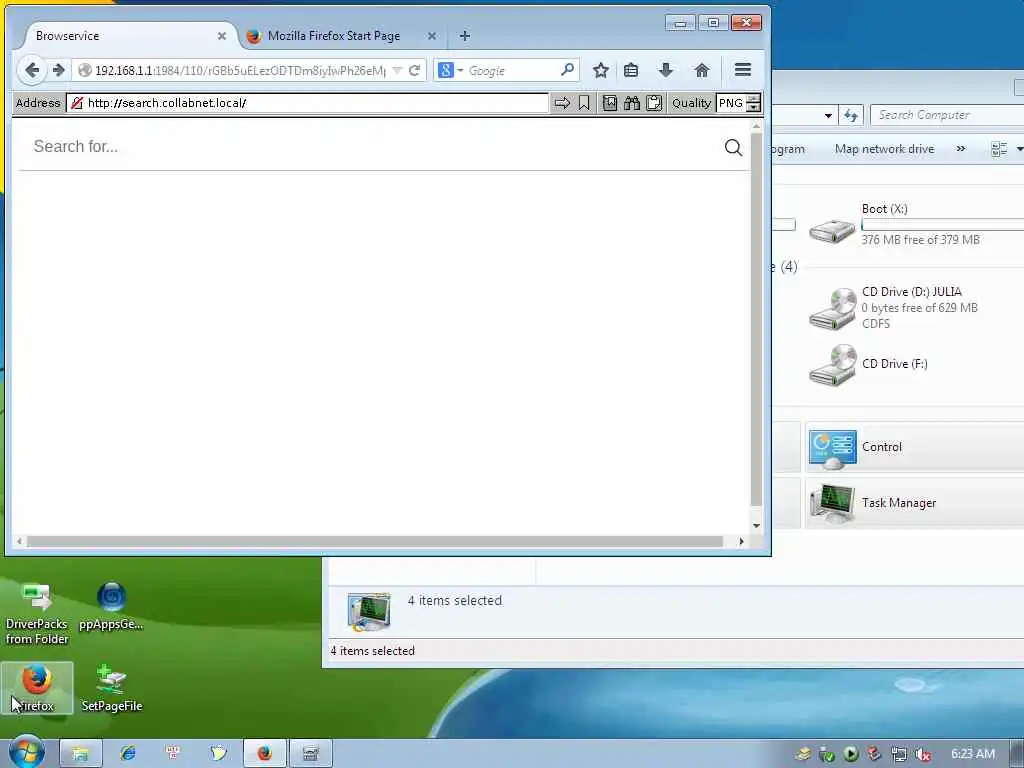The width and height of the screenshot is (1024, 768).
Task: Click the scroll down arrow of page
Action: pos(756,525)
